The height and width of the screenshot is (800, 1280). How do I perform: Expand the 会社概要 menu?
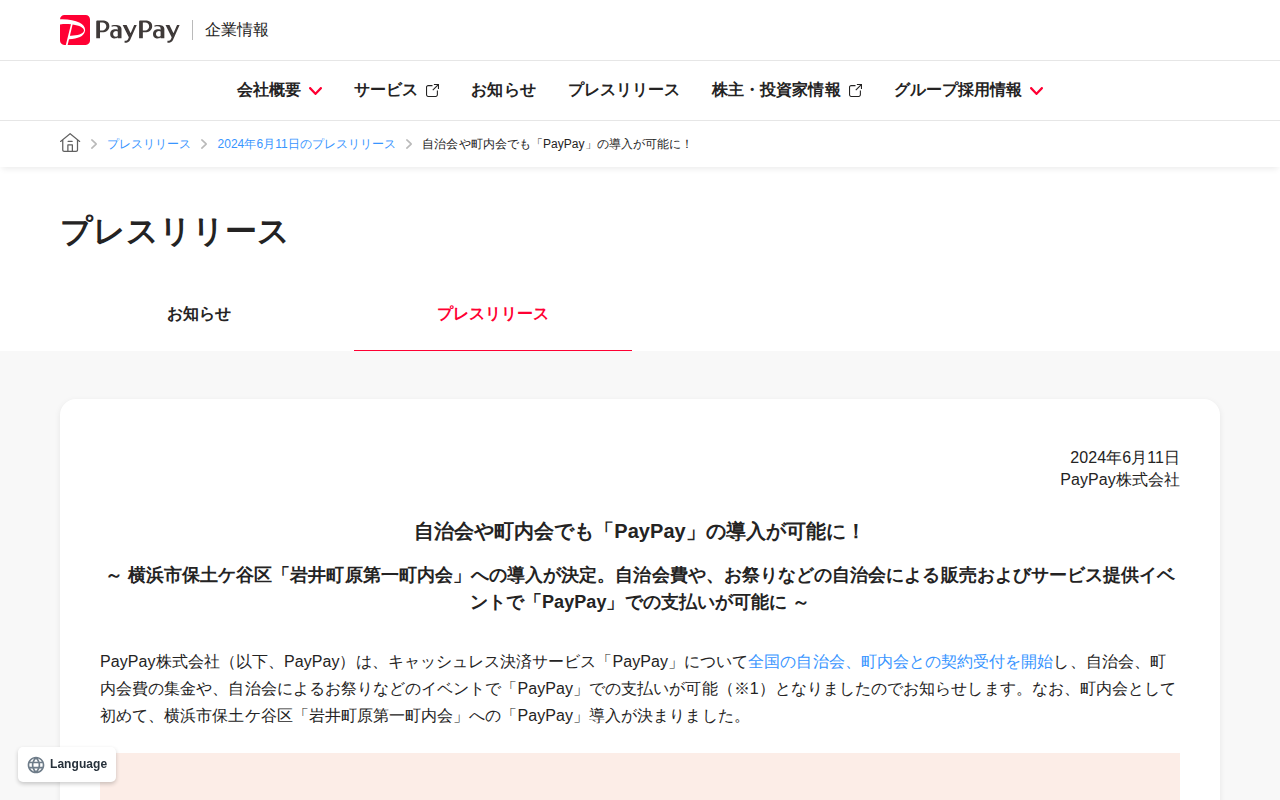coord(279,90)
